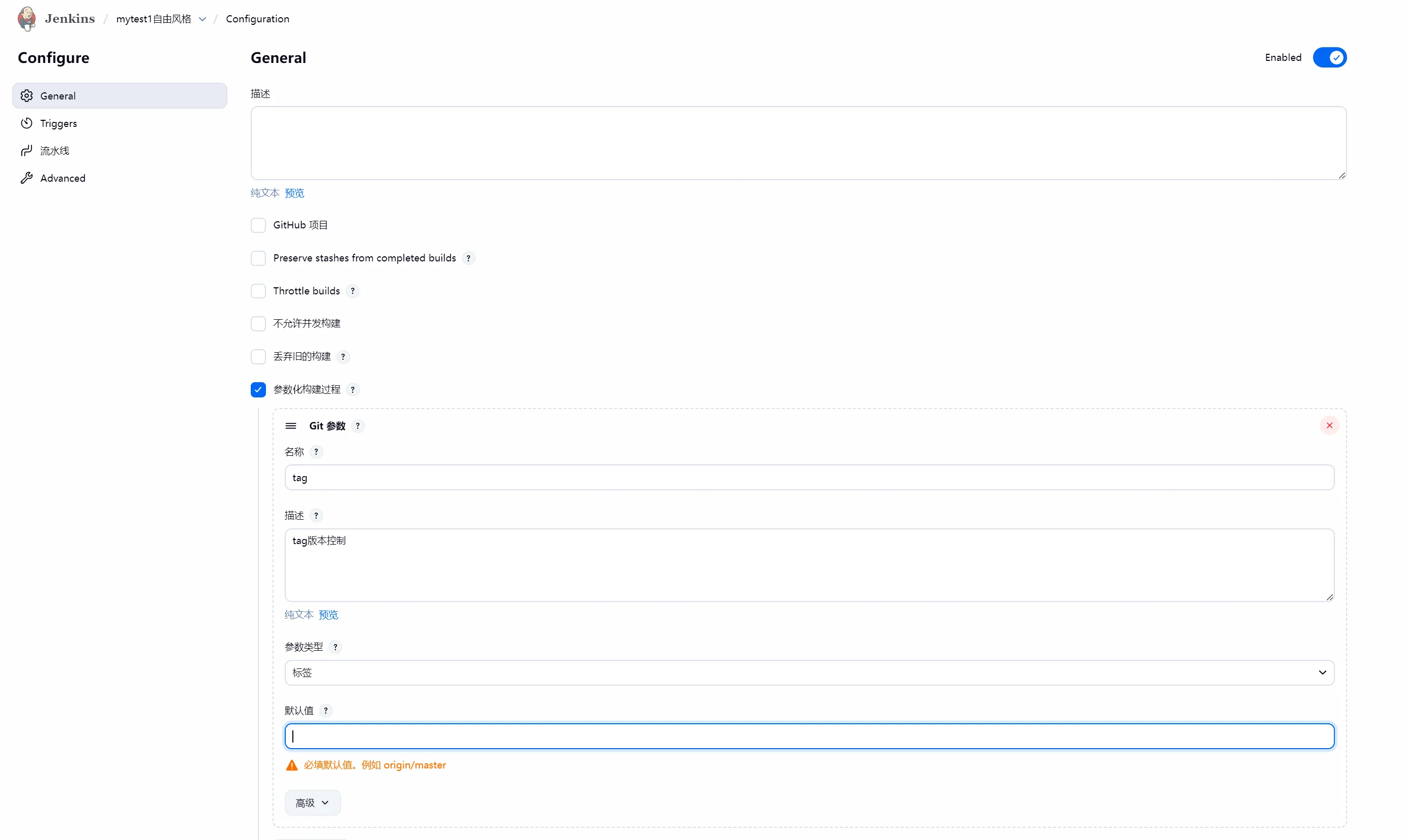Open help icon for Preserve stashes option
Image resolution: width=1410 pixels, height=840 pixels.
point(468,258)
